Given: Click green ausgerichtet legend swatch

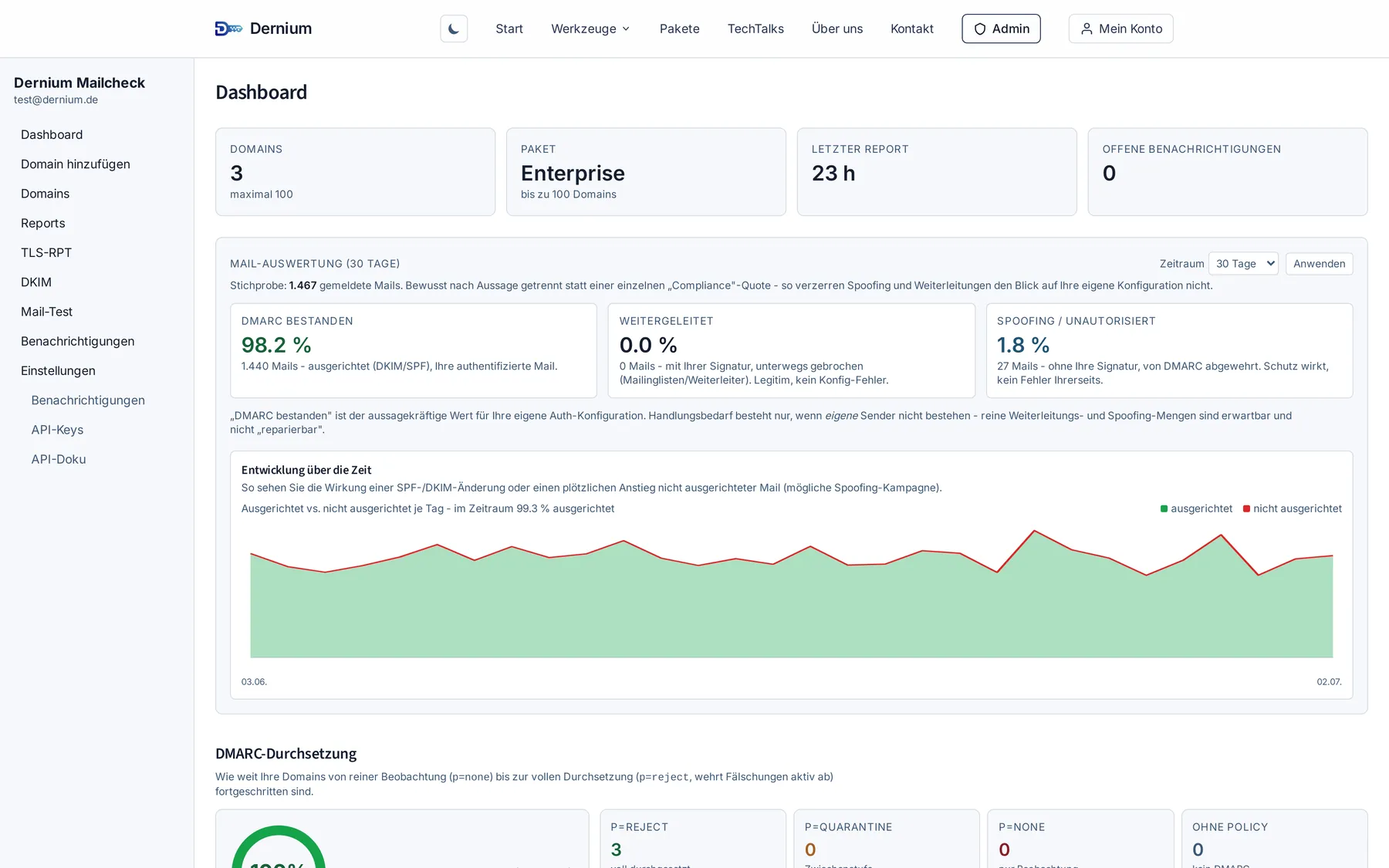Looking at the screenshot, I should tap(1164, 508).
